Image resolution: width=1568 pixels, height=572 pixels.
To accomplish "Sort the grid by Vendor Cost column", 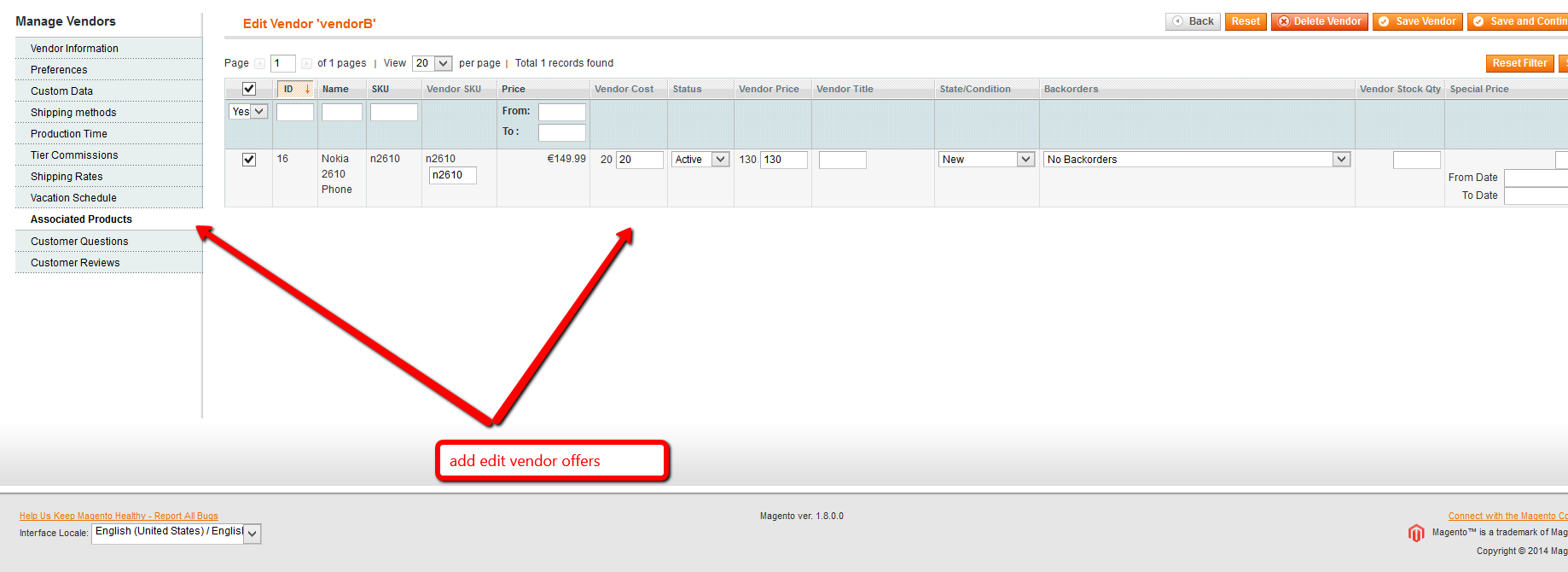I will click(624, 89).
